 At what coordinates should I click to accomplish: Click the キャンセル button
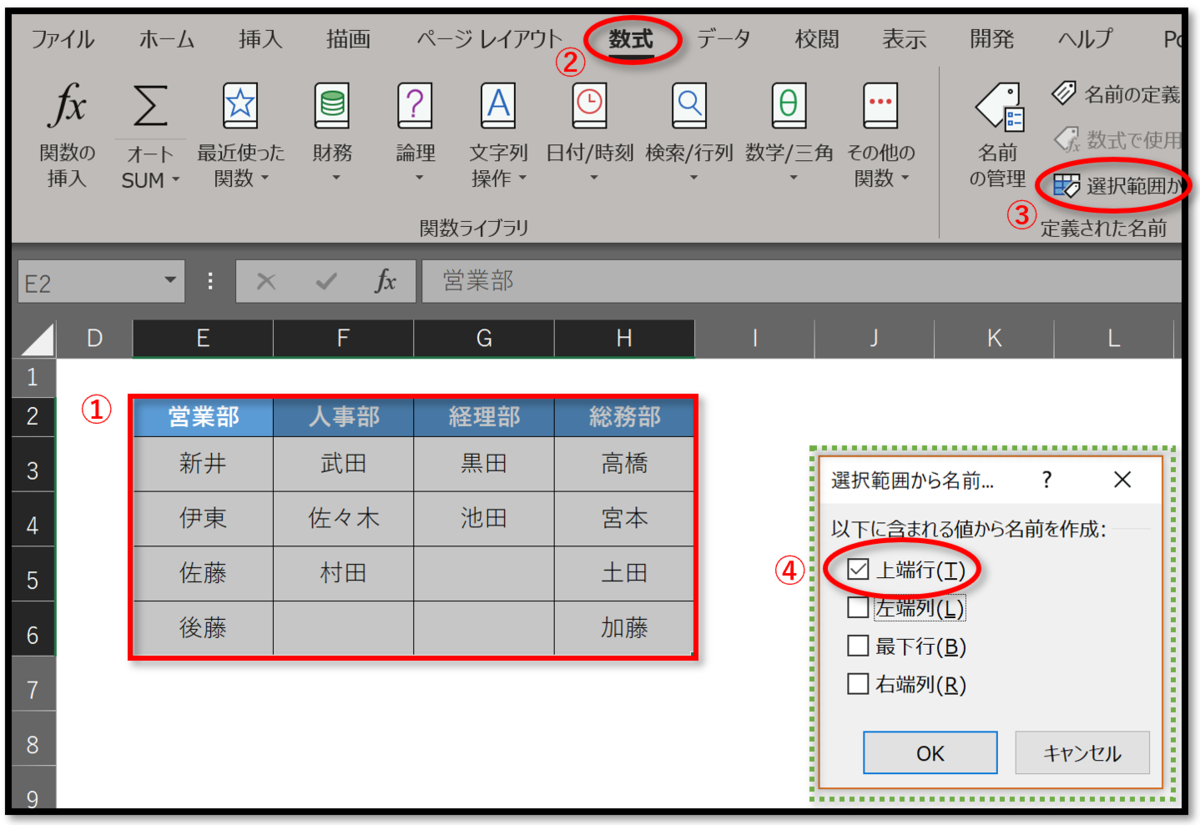pos(1082,752)
